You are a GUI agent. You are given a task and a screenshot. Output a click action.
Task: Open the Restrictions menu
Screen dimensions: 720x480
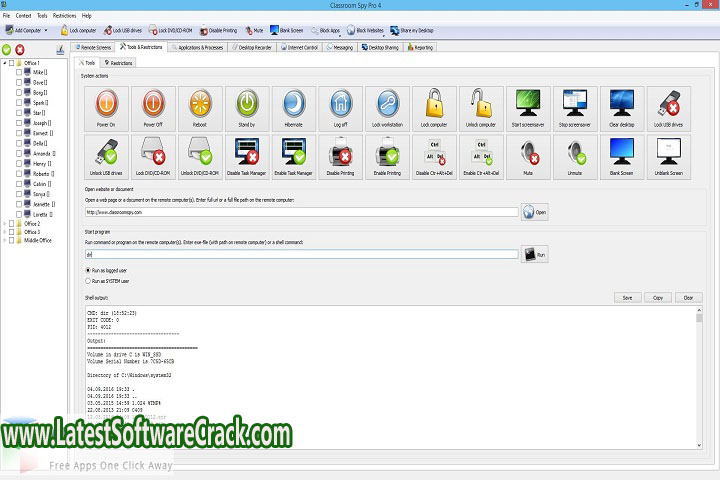tap(64, 16)
